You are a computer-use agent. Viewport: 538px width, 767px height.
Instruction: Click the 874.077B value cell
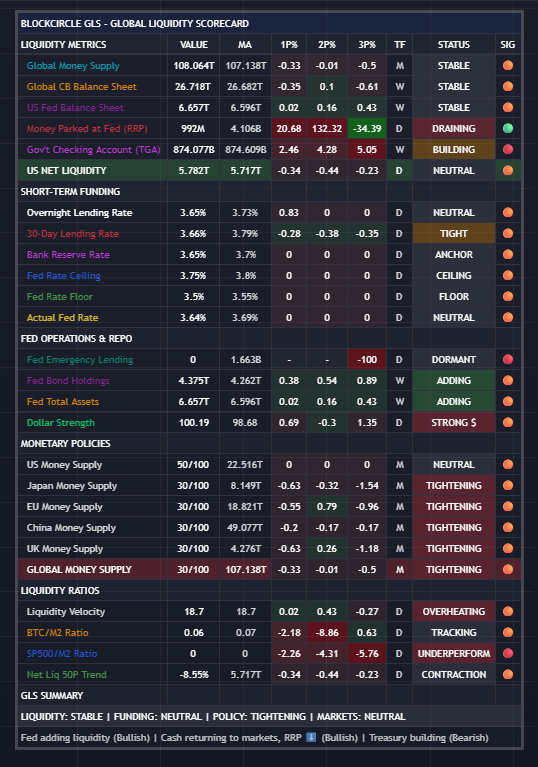(194, 150)
